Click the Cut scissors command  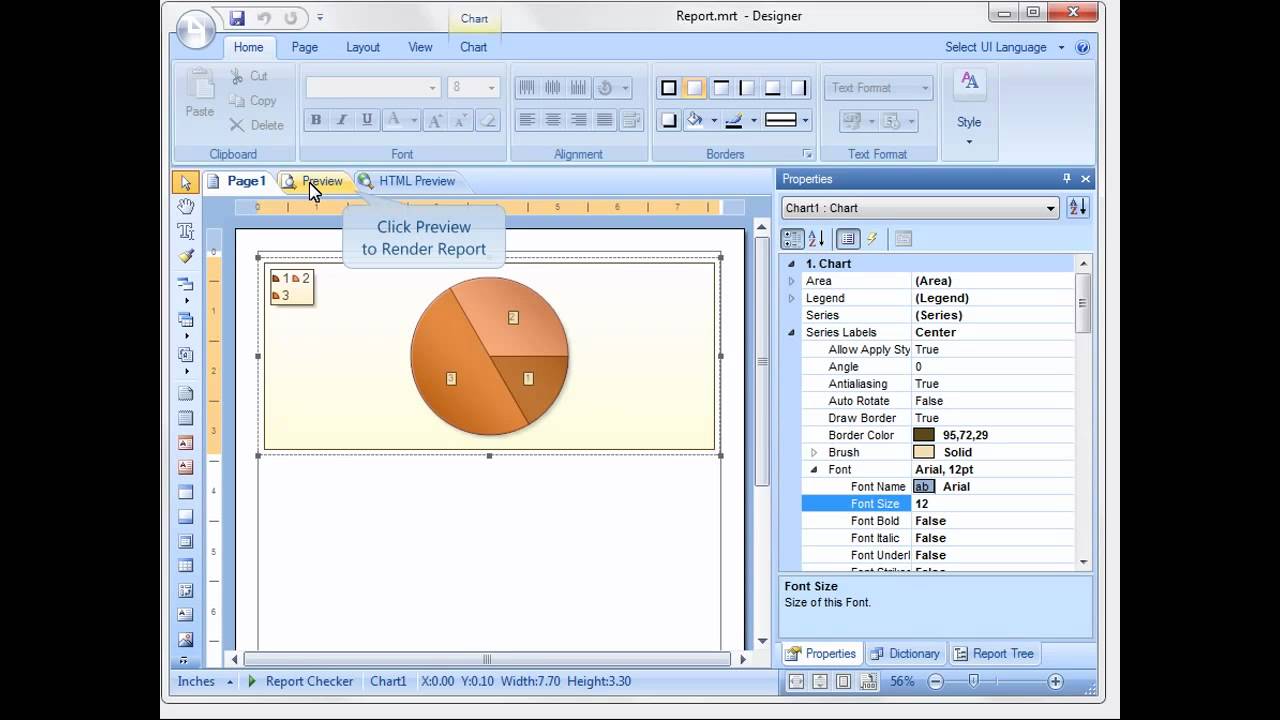249,76
